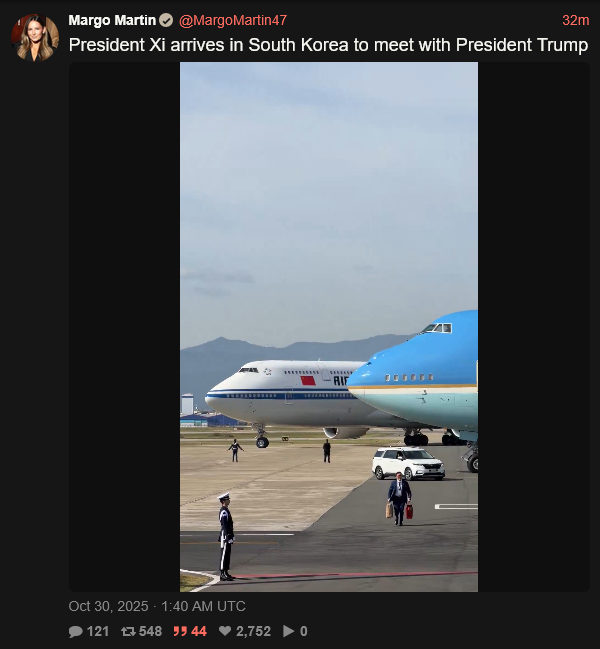Click the reply speech bubble icon
This screenshot has height=649, width=600.
[x=76, y=631]
